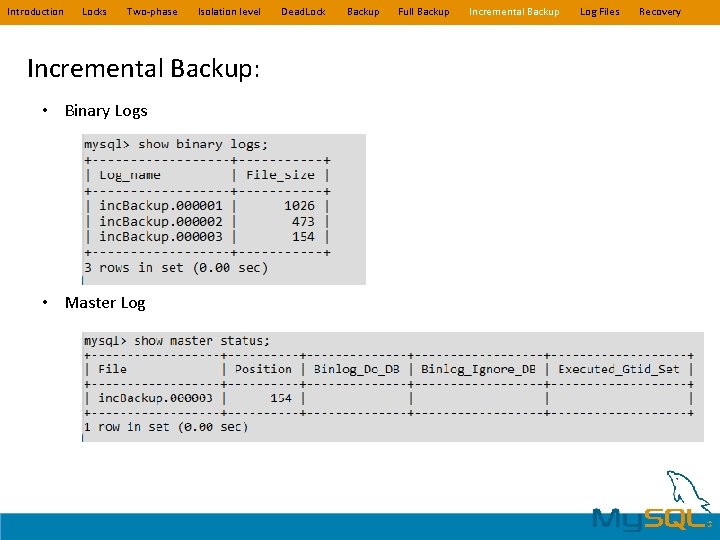Click the File column header in master status
The image size is (720, 540).
[x=112, y=369]
